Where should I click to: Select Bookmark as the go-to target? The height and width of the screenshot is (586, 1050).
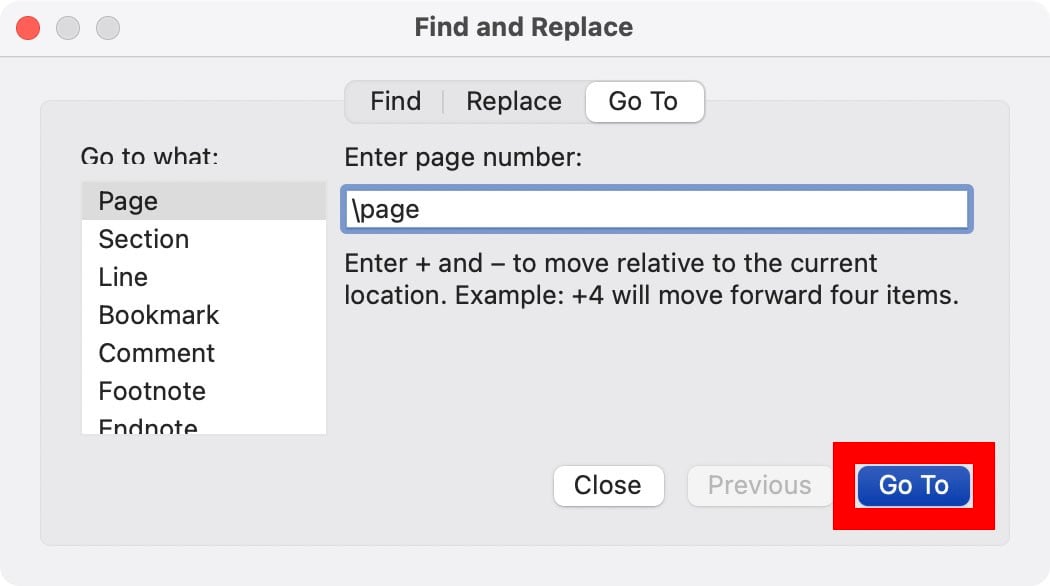[158, 315]
